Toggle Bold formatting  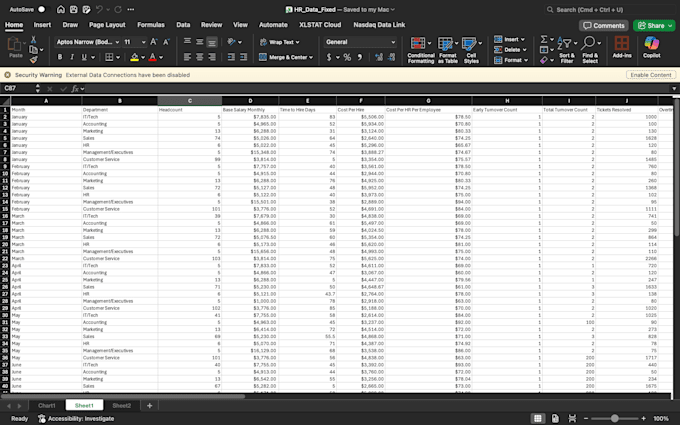pyautogui.click(x=60, y=57)
